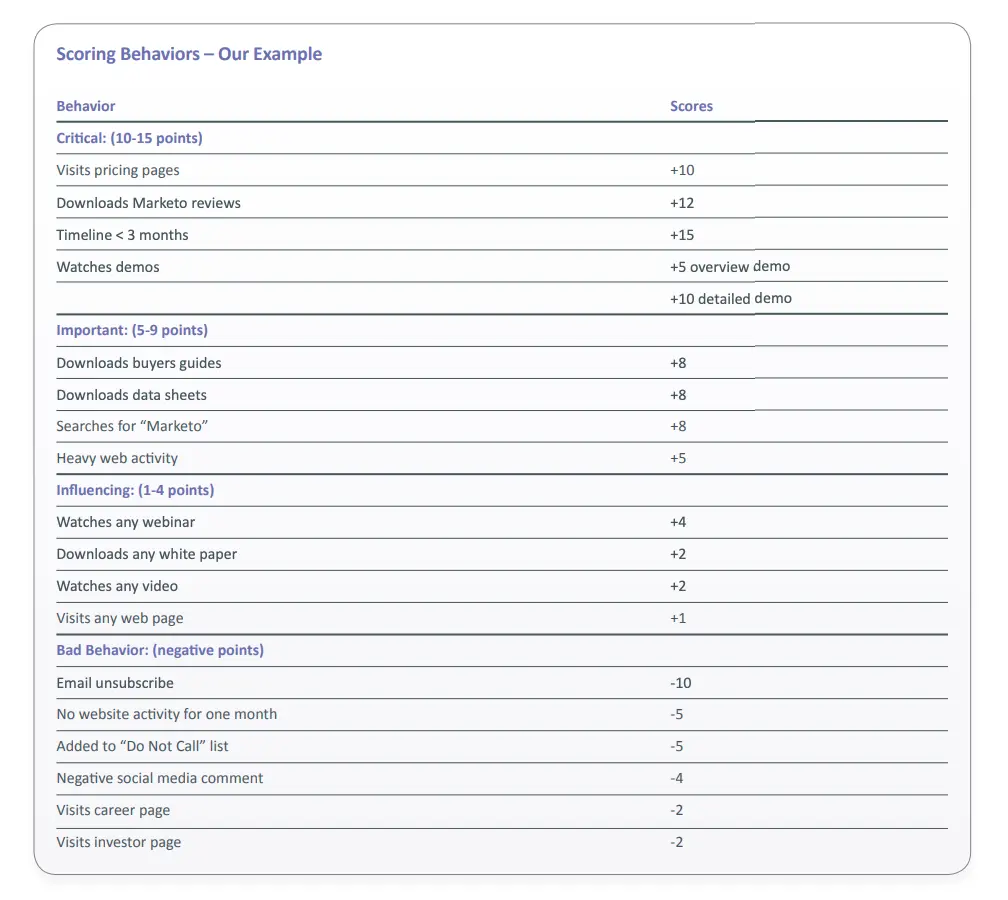
Task: Click the Critical (10-15 points) section header
Action: click(130, 138)
